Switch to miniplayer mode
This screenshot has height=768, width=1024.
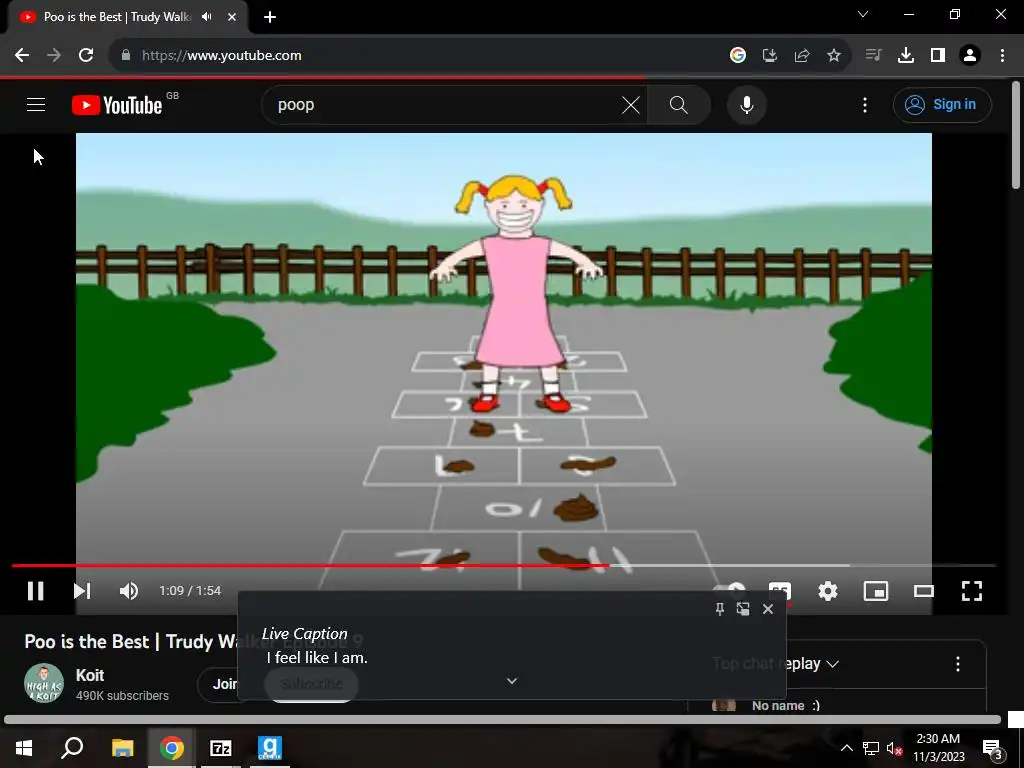(876, 591)
